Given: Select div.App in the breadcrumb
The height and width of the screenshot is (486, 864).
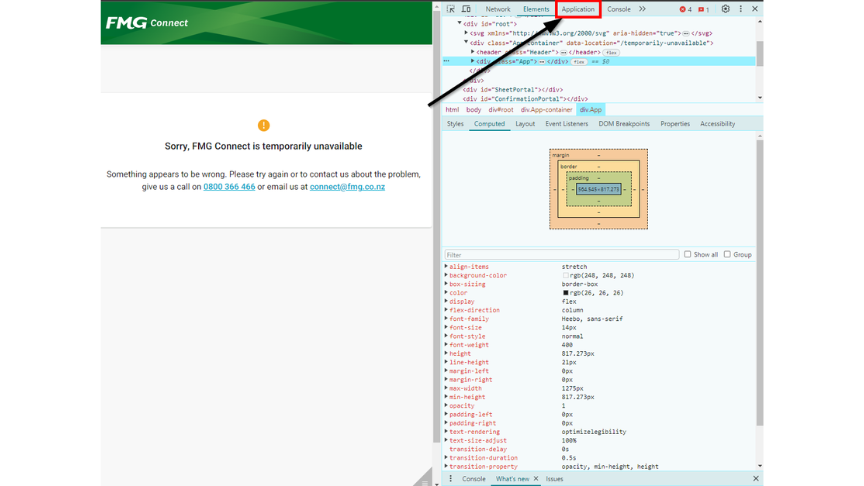Looking at the screenshot, I should [x=591, y=110].
